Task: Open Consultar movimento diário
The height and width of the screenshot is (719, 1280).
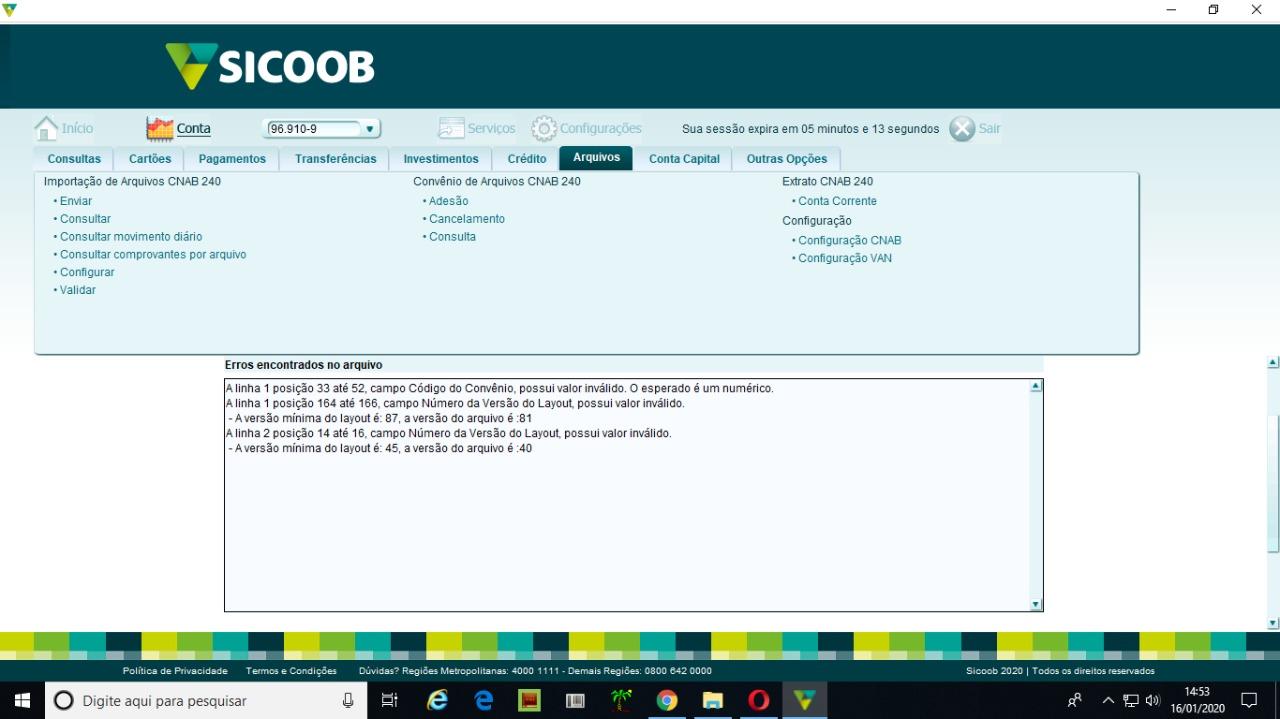Action: tap(131, 237)
